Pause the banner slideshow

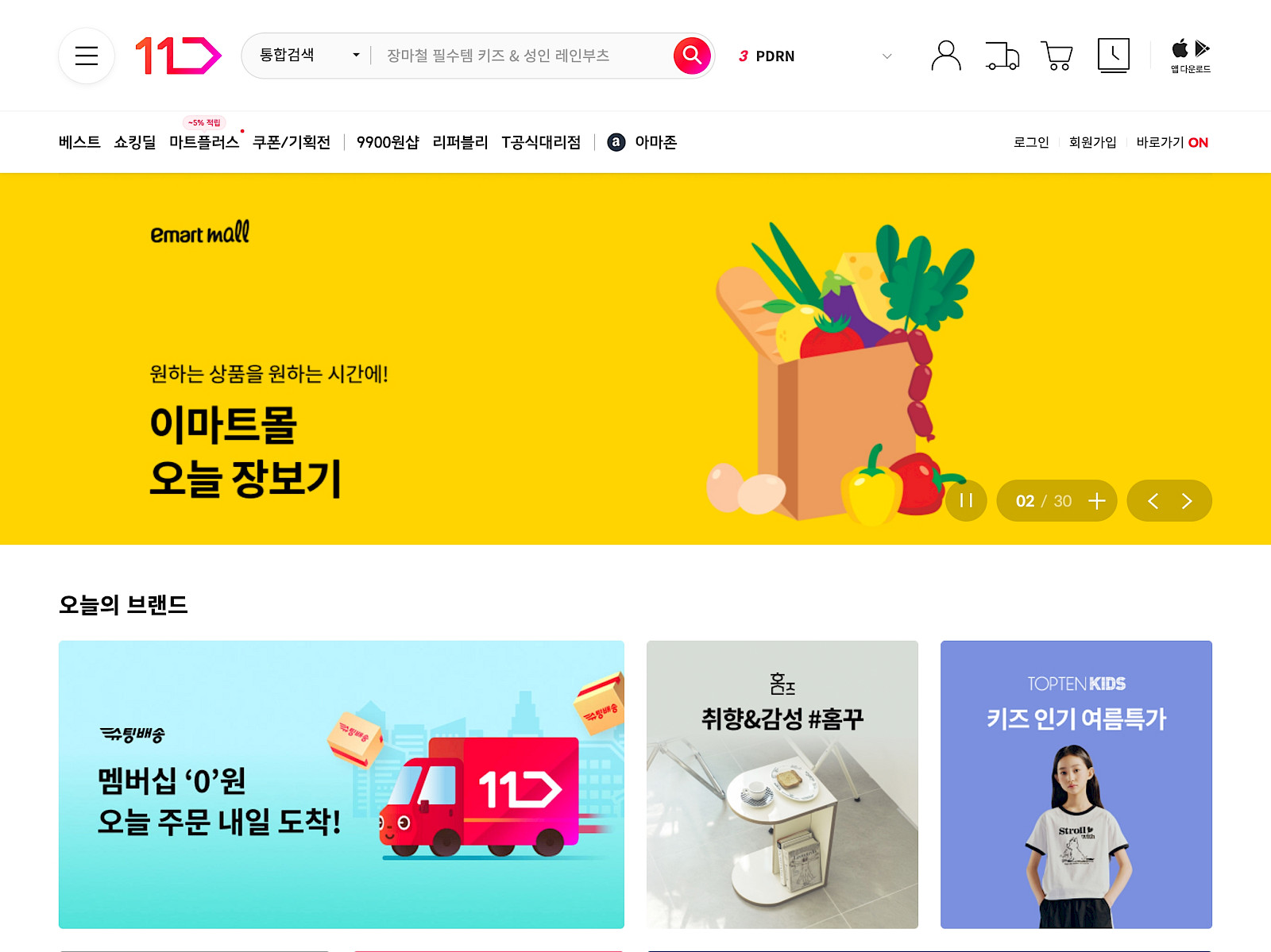click(x=966, y=501)
